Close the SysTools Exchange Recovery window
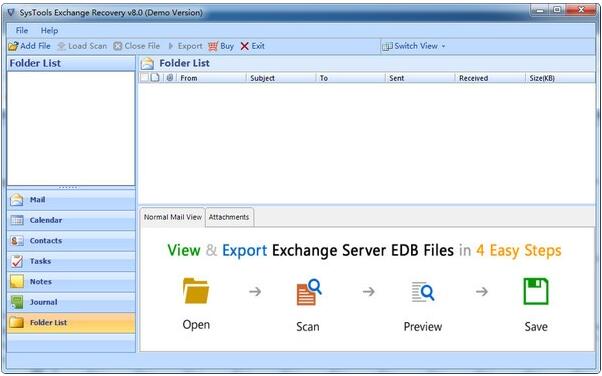The image size is (602, 376). pyautogui.click(x=581, y=10)
